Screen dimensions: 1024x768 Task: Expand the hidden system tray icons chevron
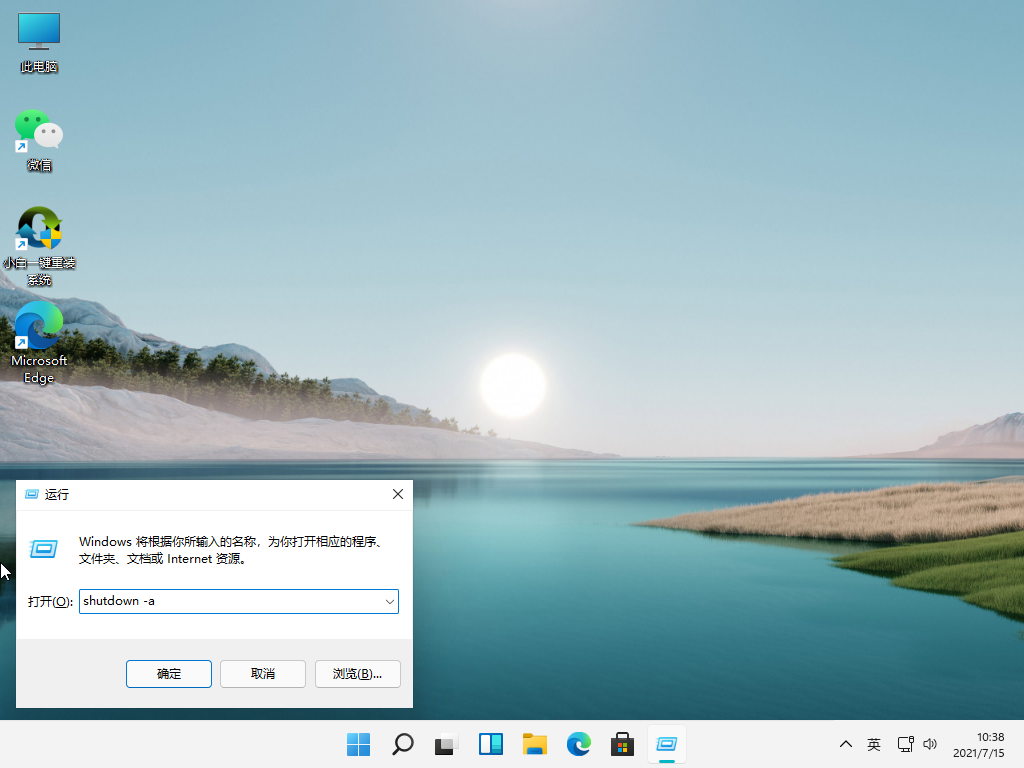pos(846,744)
